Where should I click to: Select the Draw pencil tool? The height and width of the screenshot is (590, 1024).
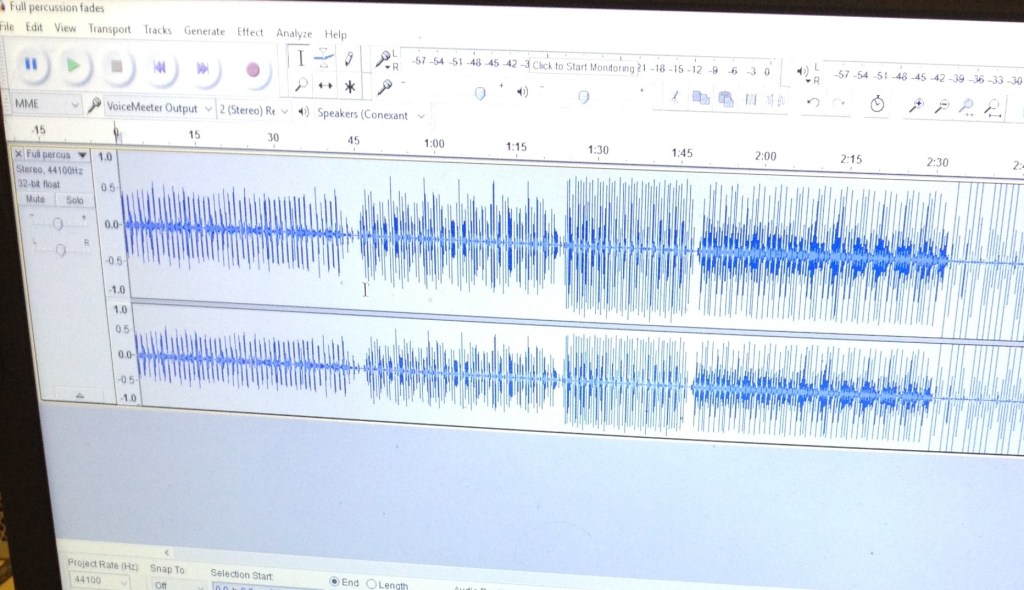[349, 59]
